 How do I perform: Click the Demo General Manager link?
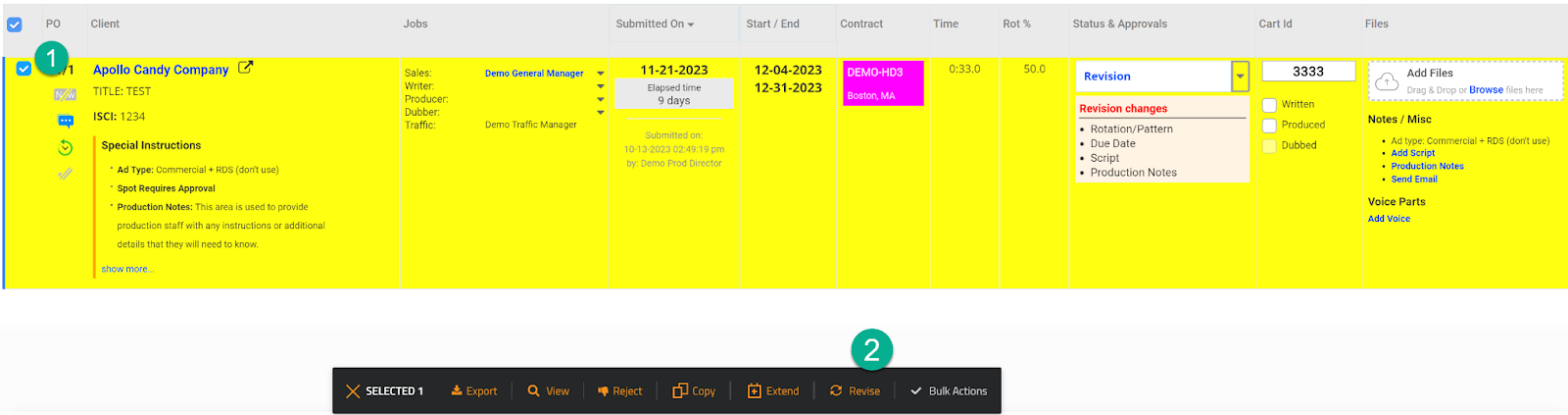(x=534, y=74)
